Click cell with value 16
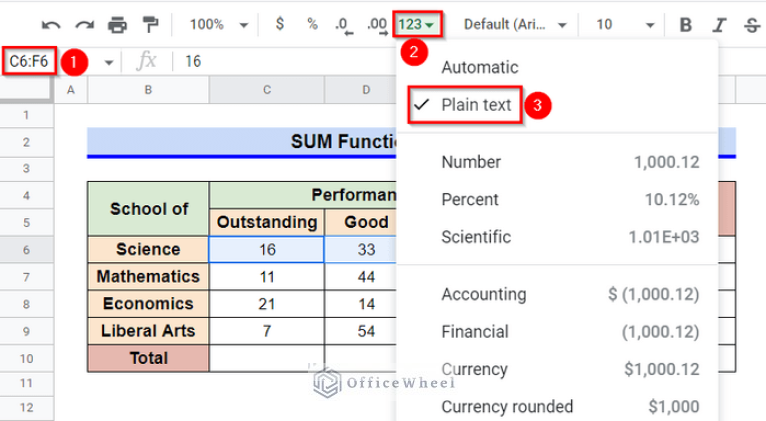Viewport: 766px width, 421px height. (x=267, y=250)
